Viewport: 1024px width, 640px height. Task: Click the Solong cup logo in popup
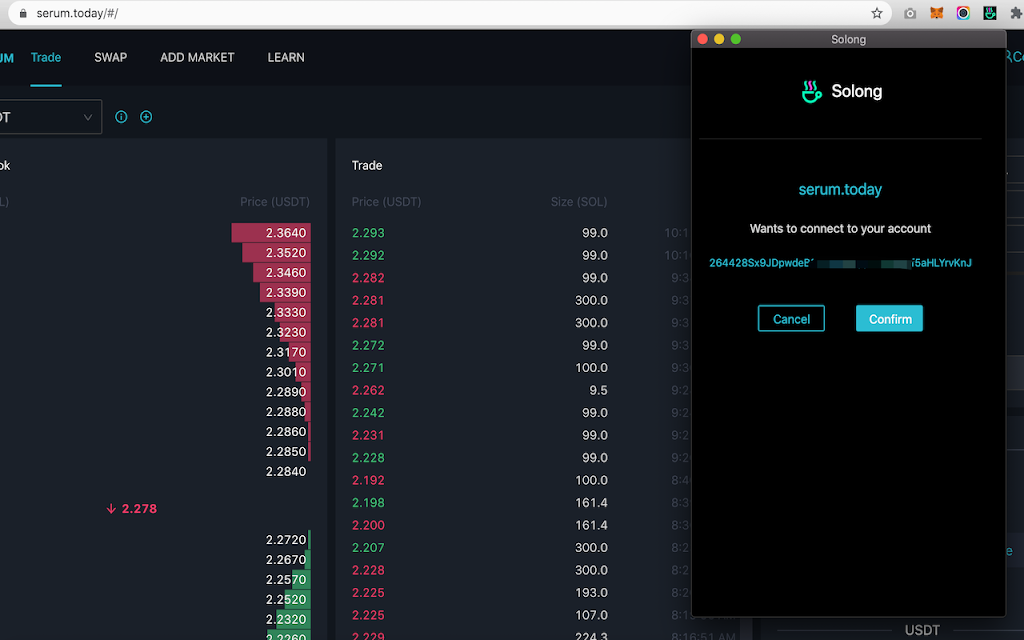click(x=811, y=91)
